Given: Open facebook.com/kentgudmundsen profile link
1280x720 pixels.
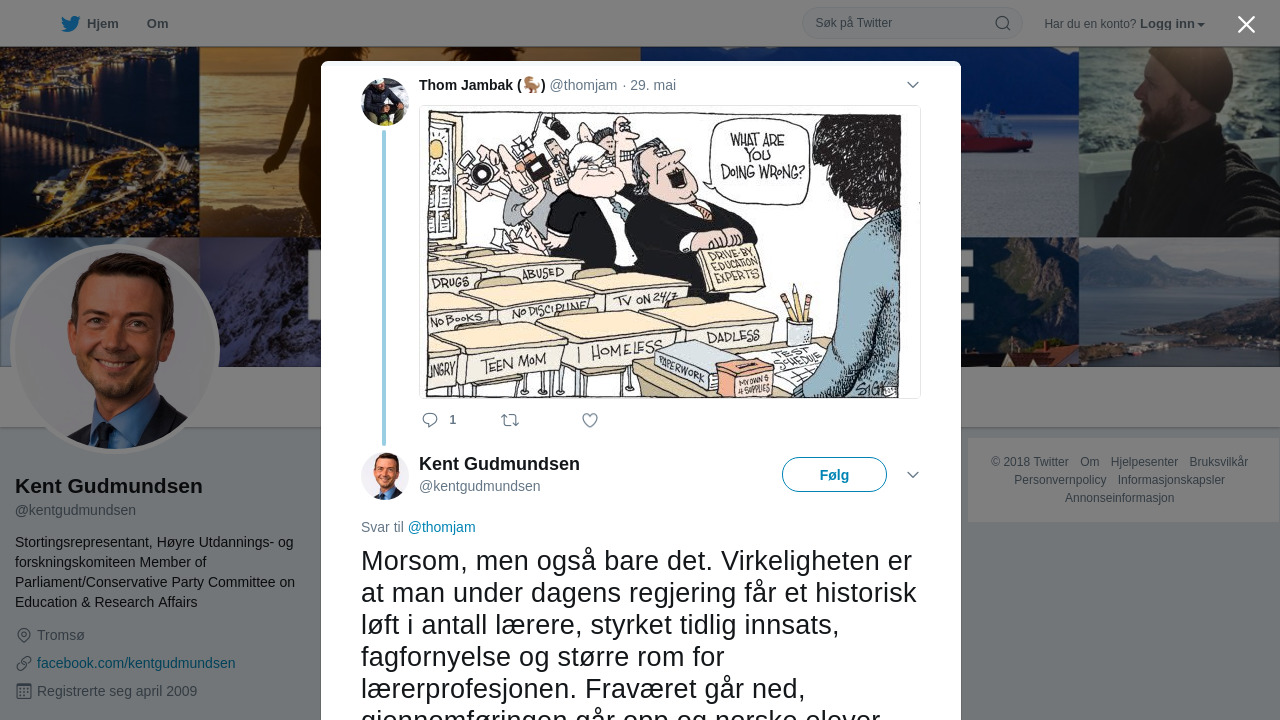Looking at the screenshot, I should pos(136,663).
